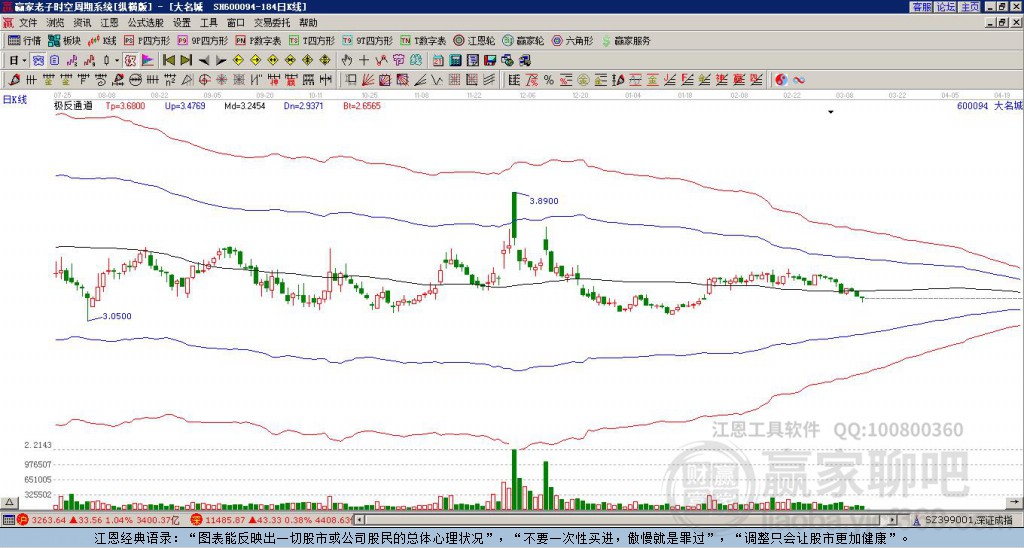1024x548 pixels.
Task: Click the 日K线 label
Action: 14,100
